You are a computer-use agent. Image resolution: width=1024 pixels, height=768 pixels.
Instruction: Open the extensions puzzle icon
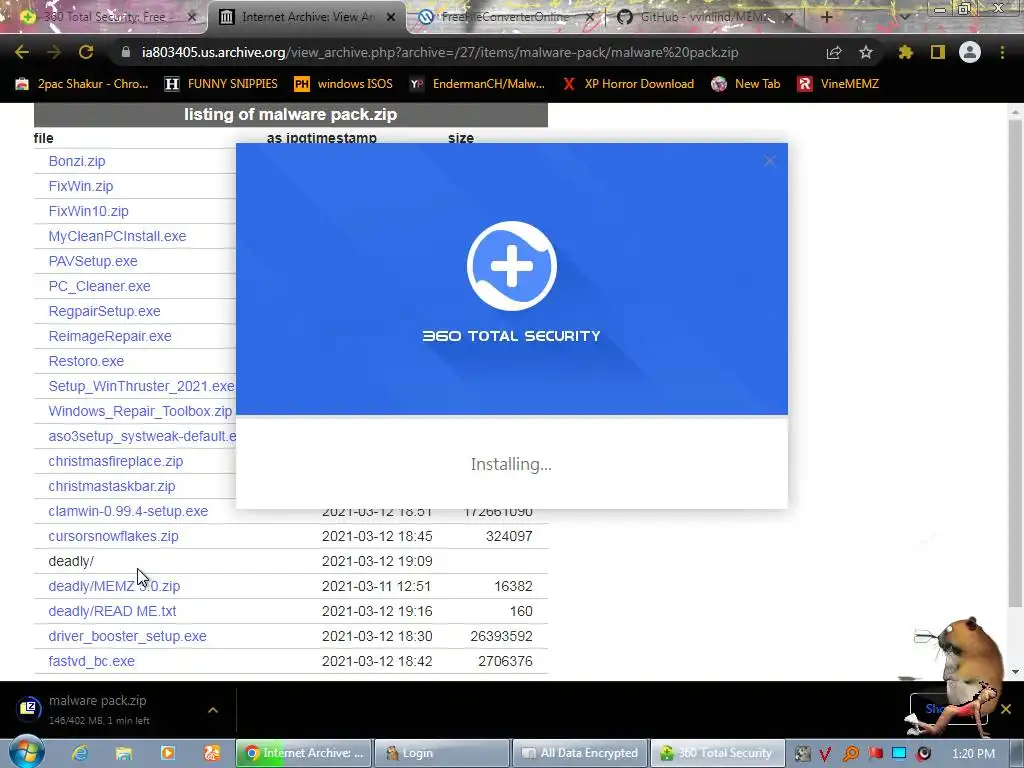(x=905, y=52)
